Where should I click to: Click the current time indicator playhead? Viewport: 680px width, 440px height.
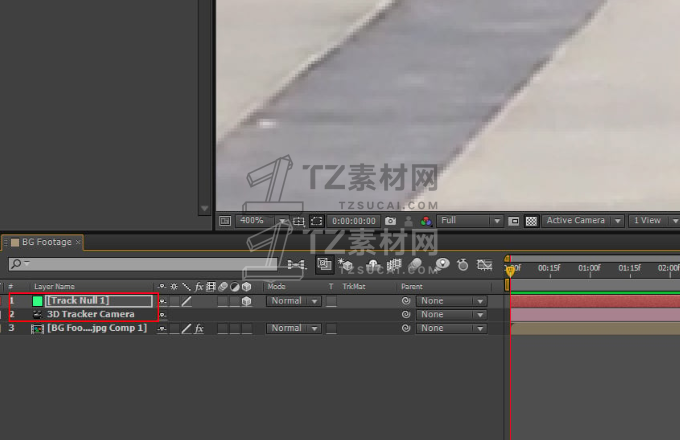(510, 271)
